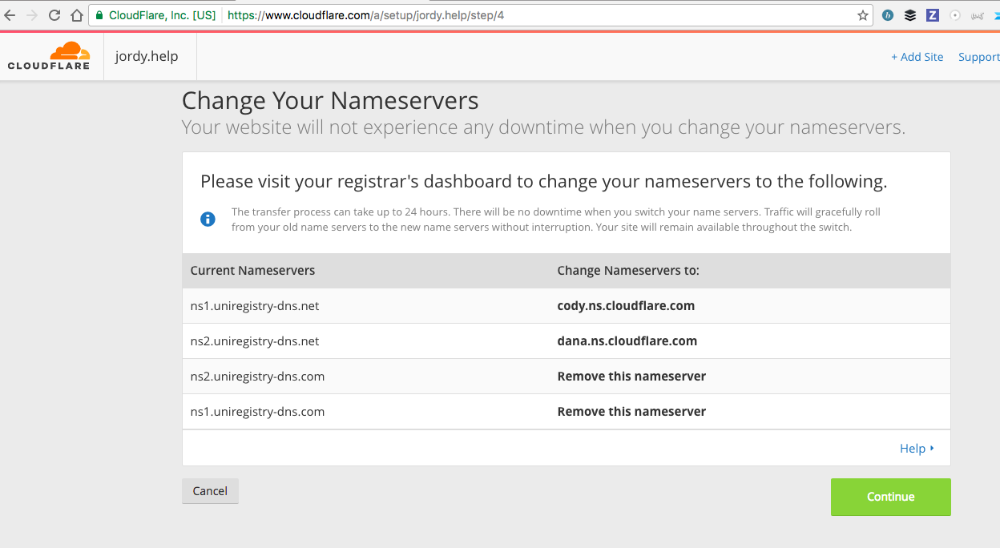Click the 'will not experience any downtime' subtitle
1000x548 pixels.
point(543,128)
